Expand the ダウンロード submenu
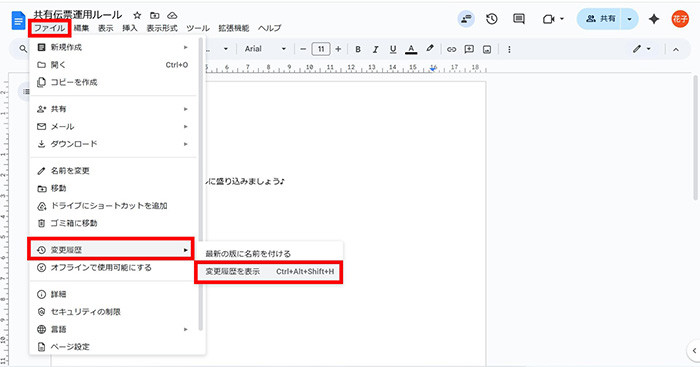The image size is (700, 367). (x=113, y=144)
